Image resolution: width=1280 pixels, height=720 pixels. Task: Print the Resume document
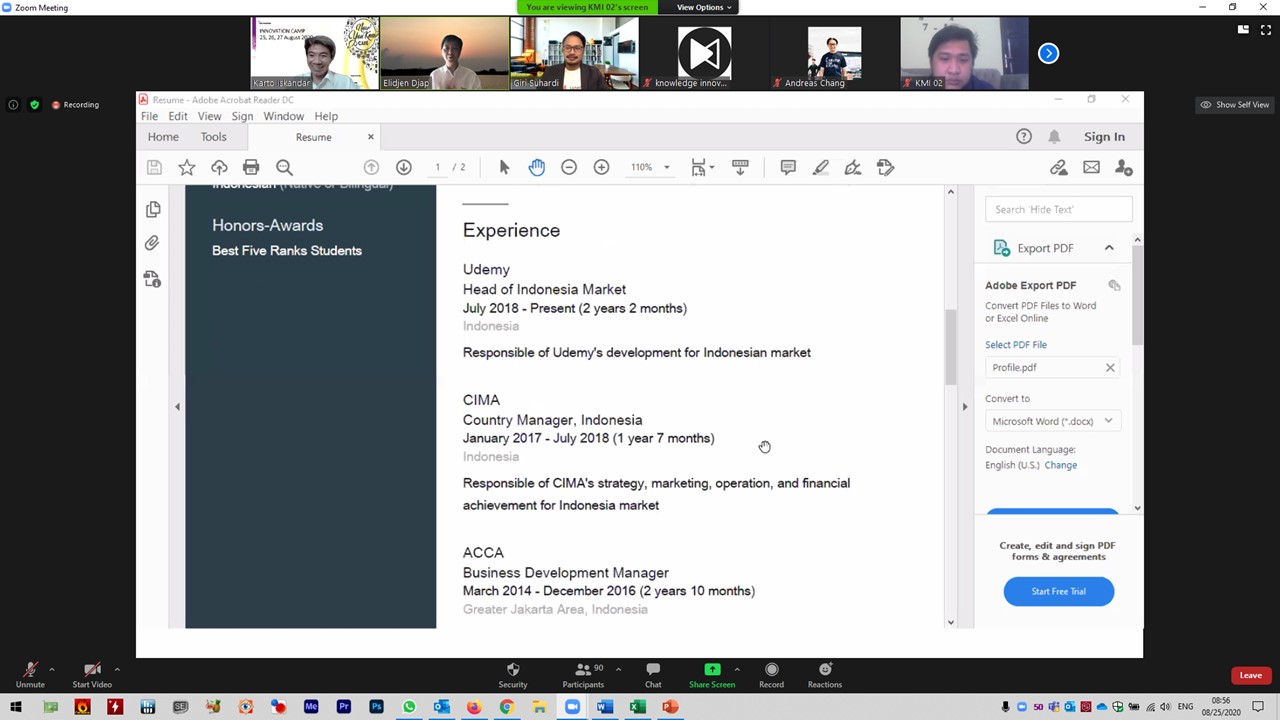coord(251,167)
